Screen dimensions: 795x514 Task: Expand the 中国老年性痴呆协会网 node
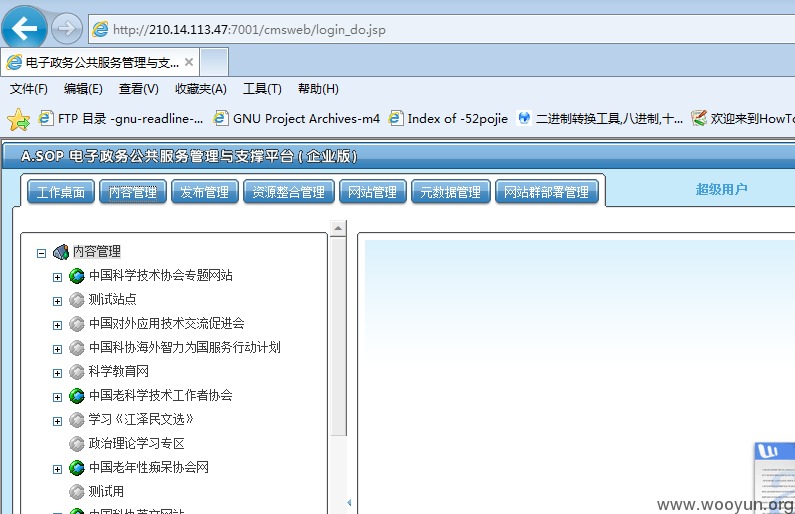click(x=57, y=469)
